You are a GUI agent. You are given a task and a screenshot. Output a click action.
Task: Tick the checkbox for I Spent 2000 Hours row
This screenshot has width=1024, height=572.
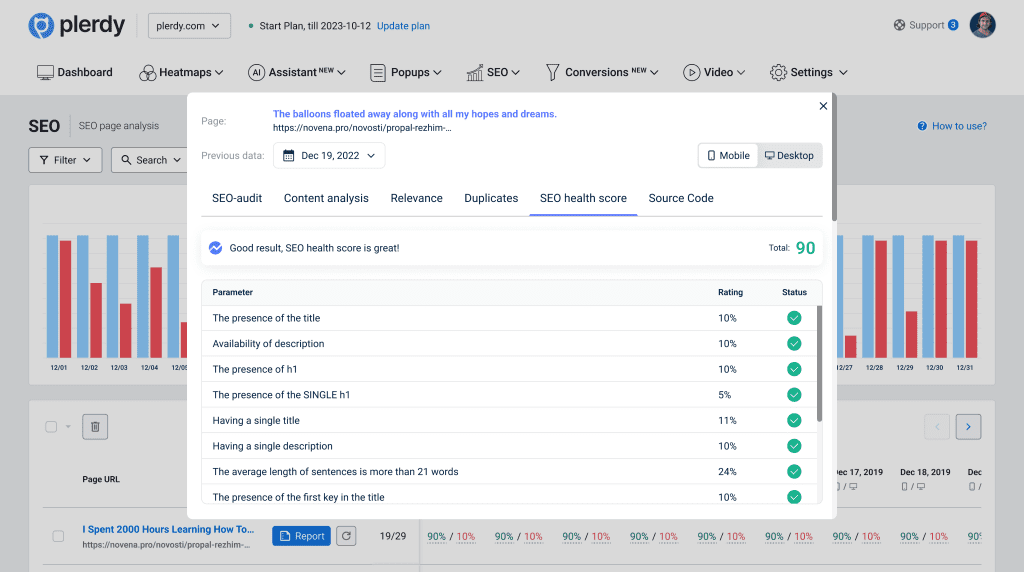tap(58, 536)
